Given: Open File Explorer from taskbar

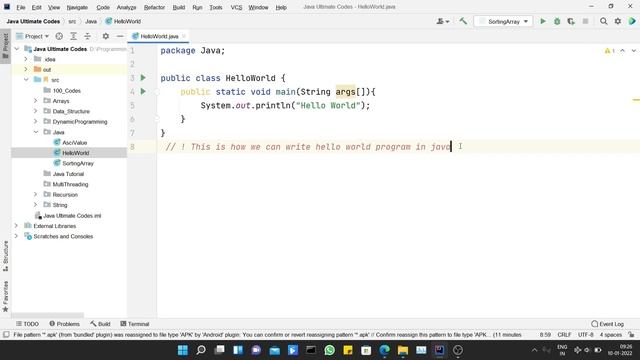Looking at the screenshot, I should (403, 350).
